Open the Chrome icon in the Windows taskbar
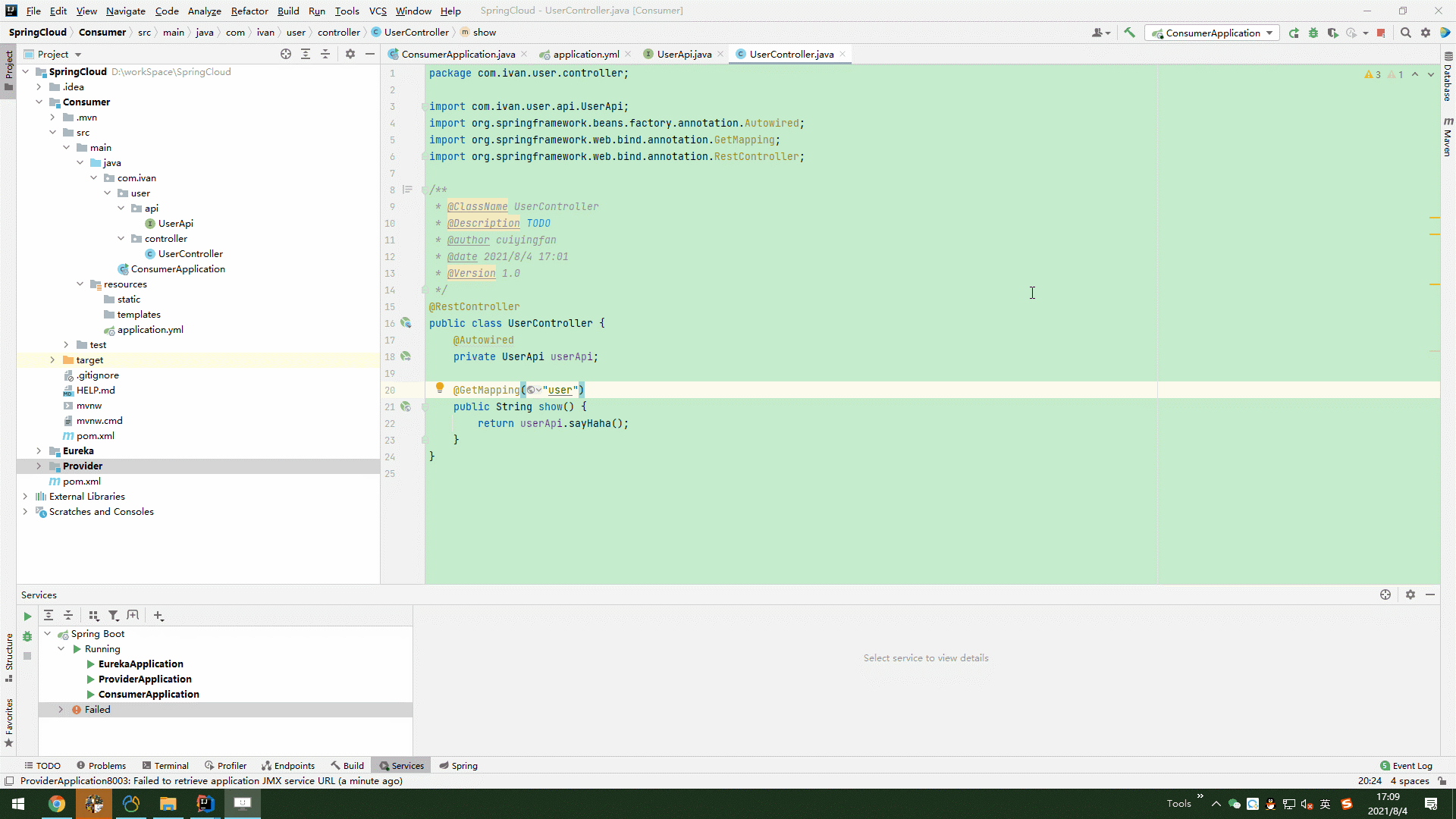This screenshot has height=819, width=1456. pyautogui.click(x=57, y=804)
